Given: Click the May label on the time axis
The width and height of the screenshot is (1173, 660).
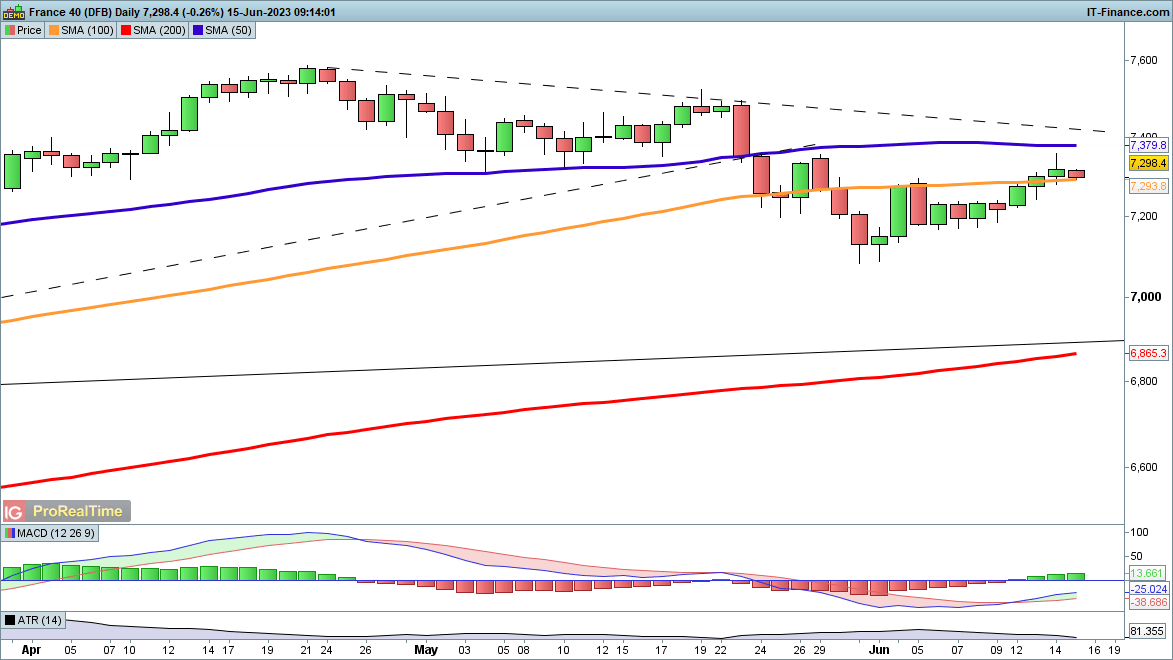Looking at the screenshot, I should click(426, 650).
